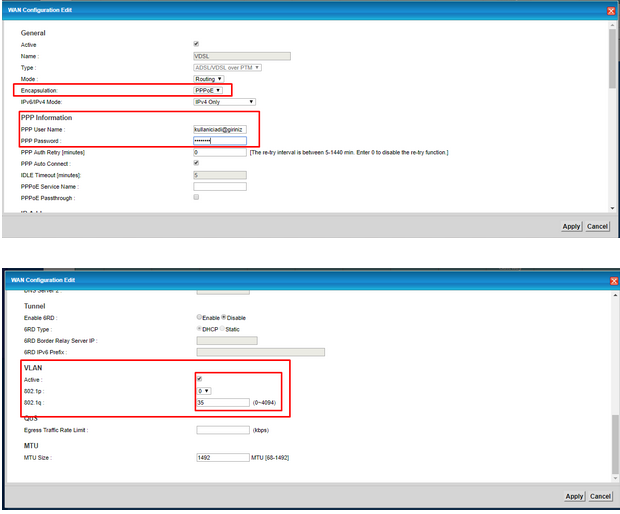
Task: Click the upper dialog scrollbar up arrow
Action: coord(612,25)
